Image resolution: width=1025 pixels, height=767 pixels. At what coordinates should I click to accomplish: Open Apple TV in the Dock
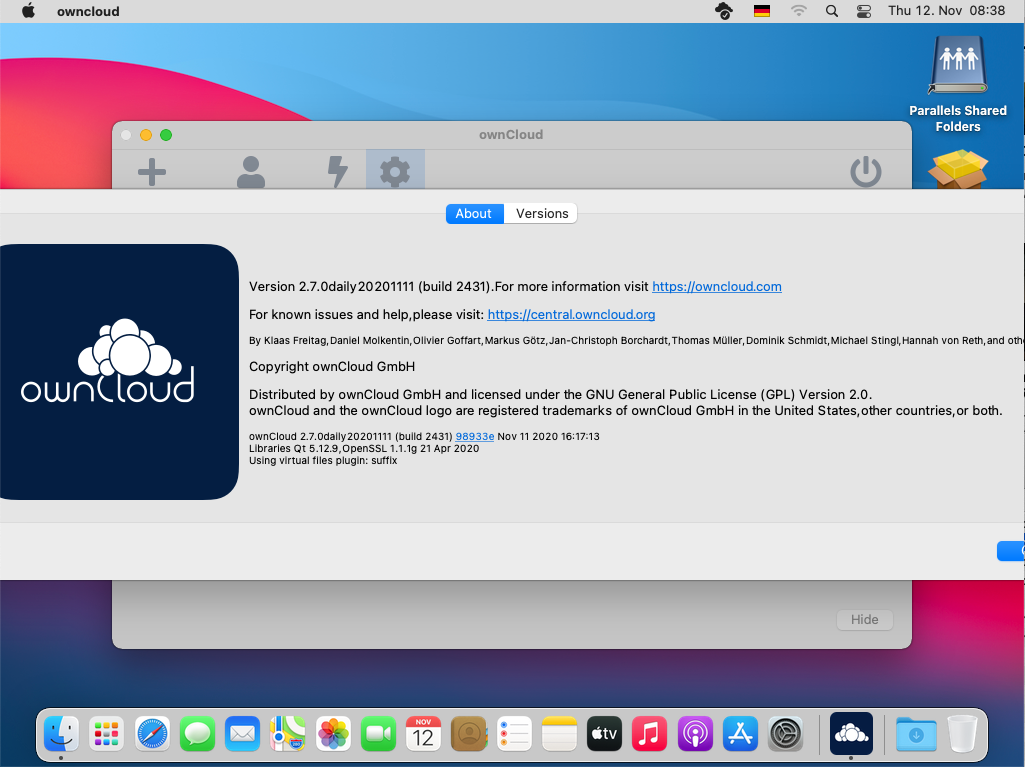pyautogui.click(x=605, y=733)
